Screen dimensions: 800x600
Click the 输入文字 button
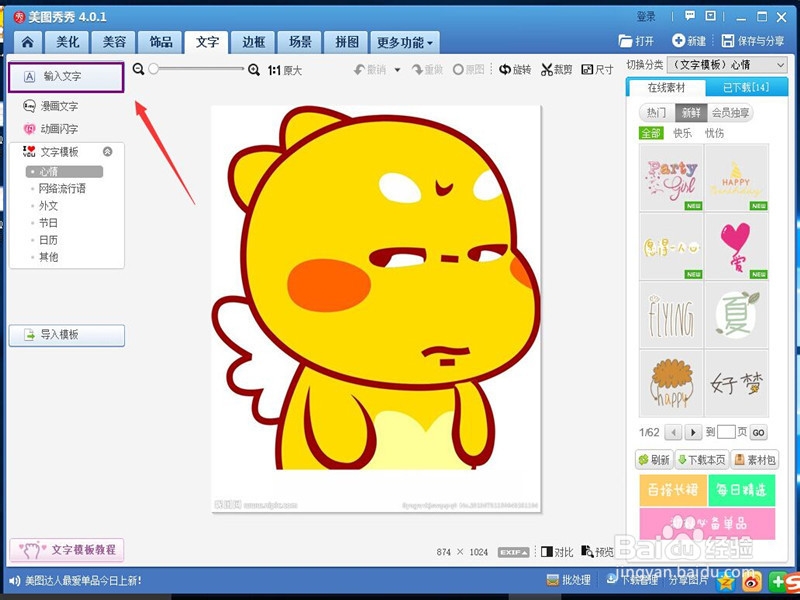click(x=66, y=77)
